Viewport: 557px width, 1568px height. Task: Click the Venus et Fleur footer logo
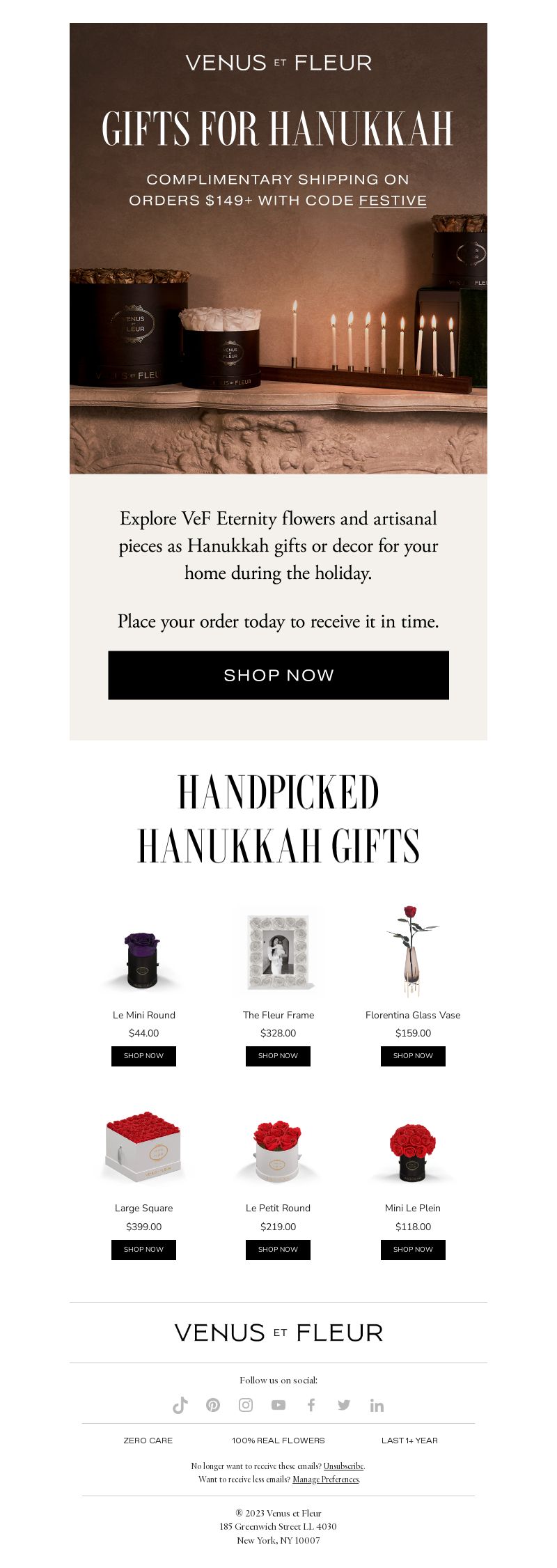[x=278, y=1333]
